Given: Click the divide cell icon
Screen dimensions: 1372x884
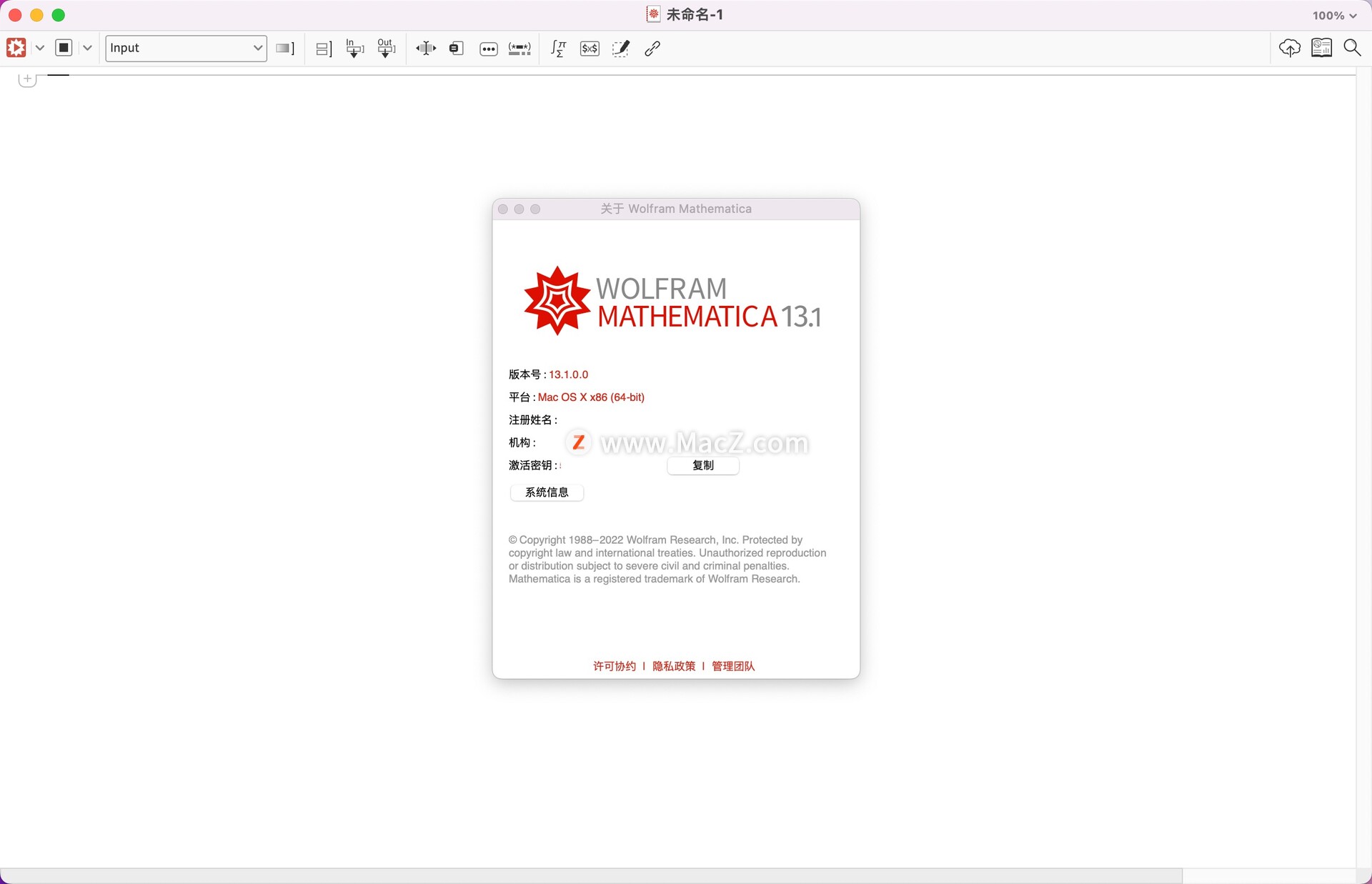Looking at the screenshot, I should [x=324, y=49].
